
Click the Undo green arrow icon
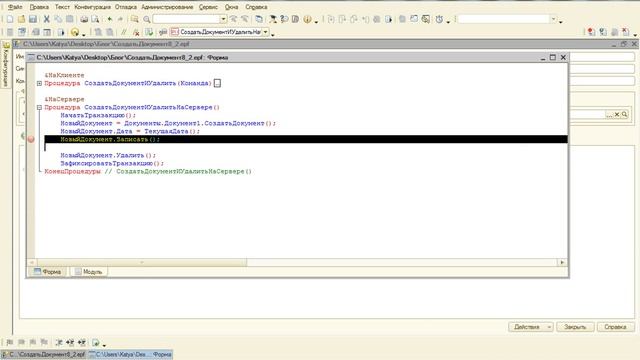[x=109, y=19]
